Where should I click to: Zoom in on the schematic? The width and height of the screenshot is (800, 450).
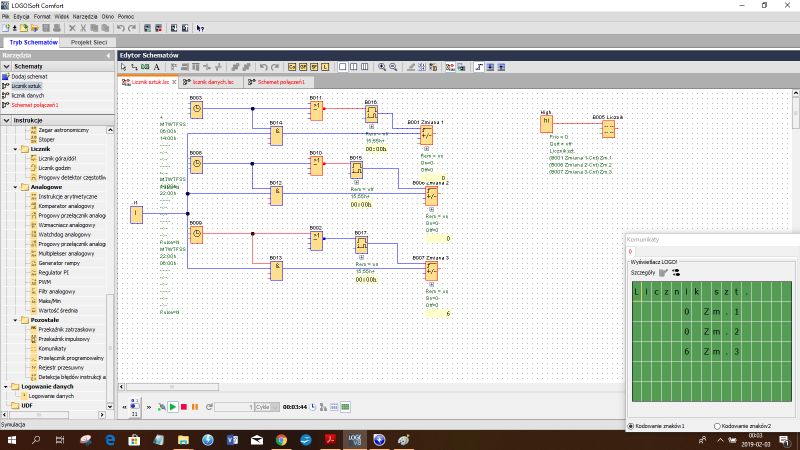pyautogui.click(x=382, y=67)
